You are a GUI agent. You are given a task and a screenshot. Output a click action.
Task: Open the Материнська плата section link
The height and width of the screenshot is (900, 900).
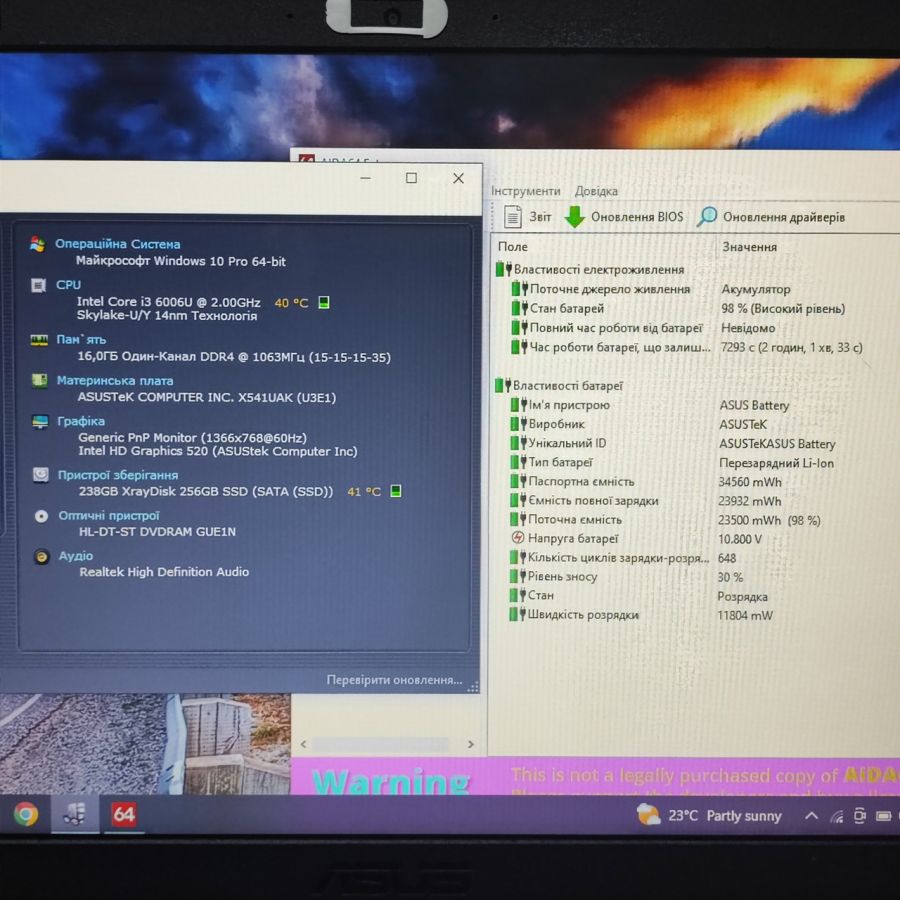115,381
